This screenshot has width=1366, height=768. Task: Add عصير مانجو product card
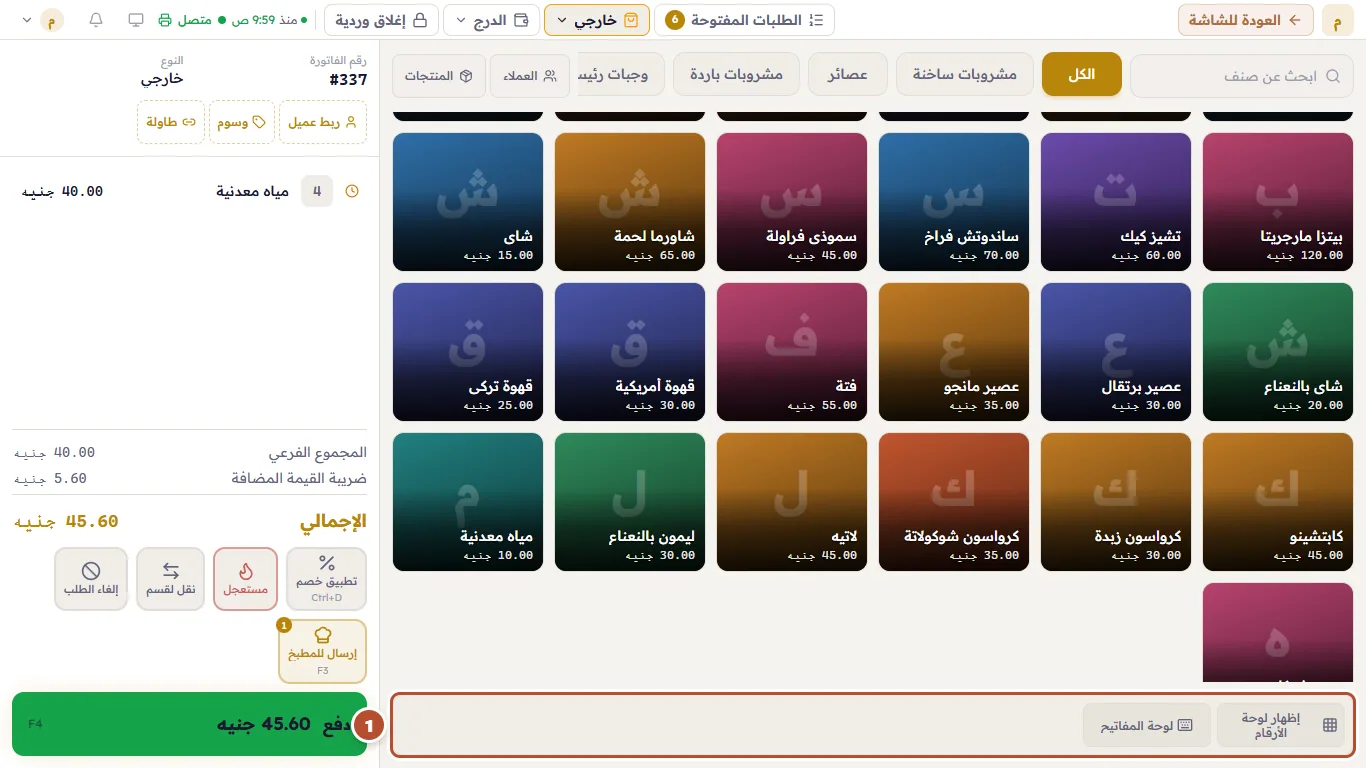(x=954, y=352)
